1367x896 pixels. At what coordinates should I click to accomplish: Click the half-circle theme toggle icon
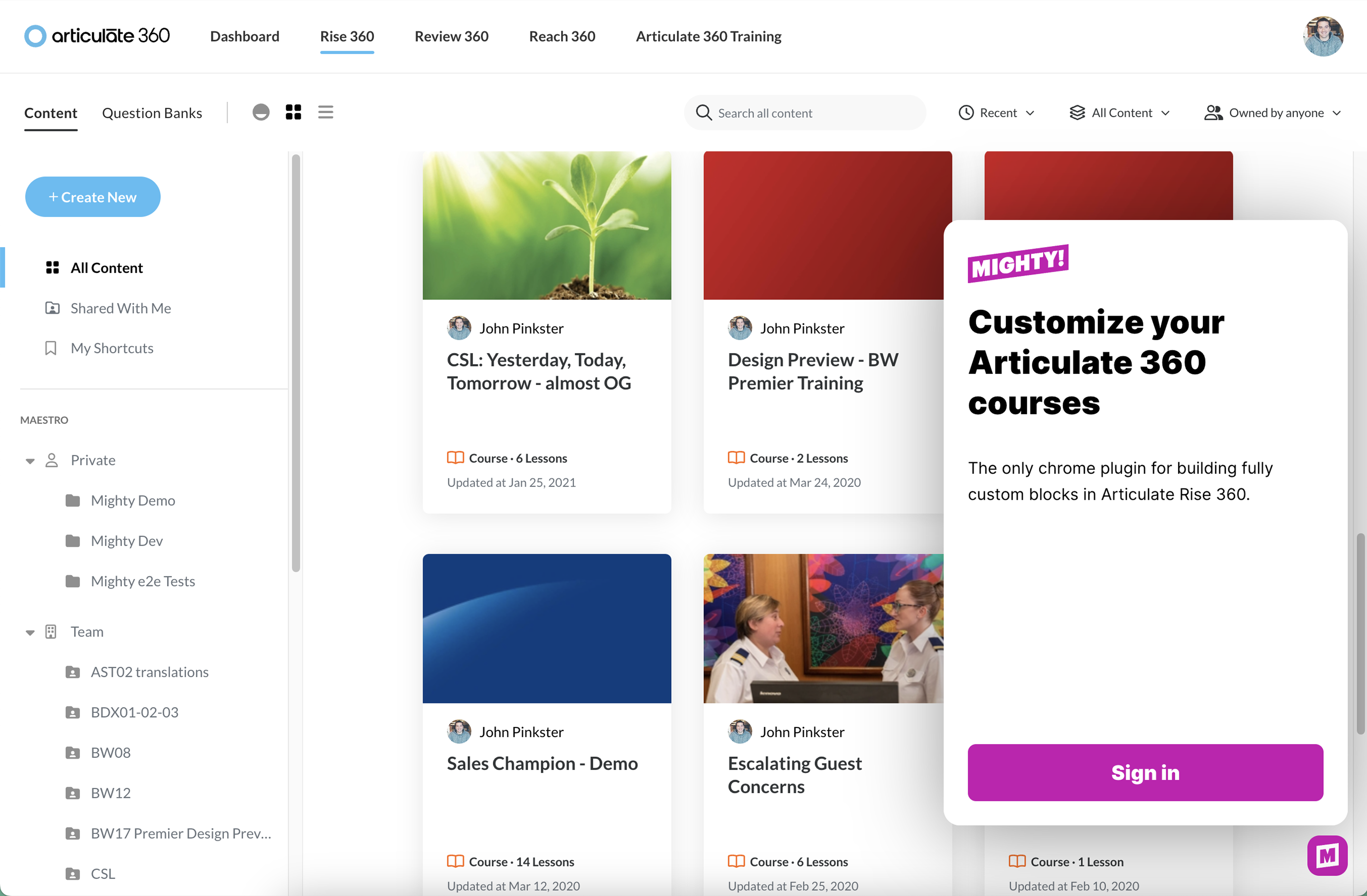(x=261, y=112)
